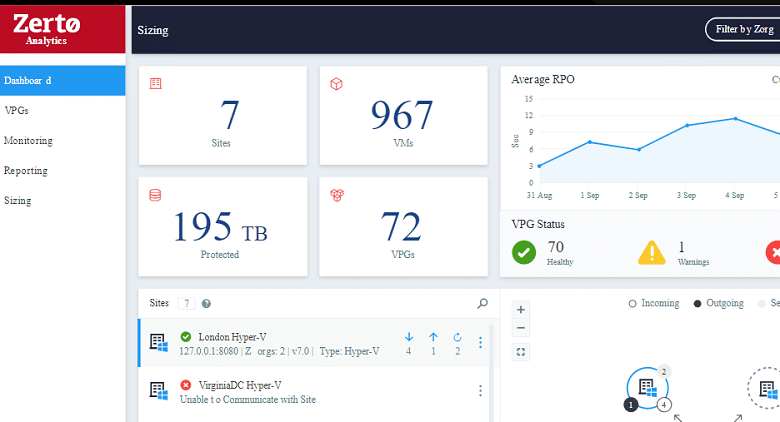Select the Type: Hyper-V text
The height and width of the screenshot is (422, 780).
click(x=349, y=351)
